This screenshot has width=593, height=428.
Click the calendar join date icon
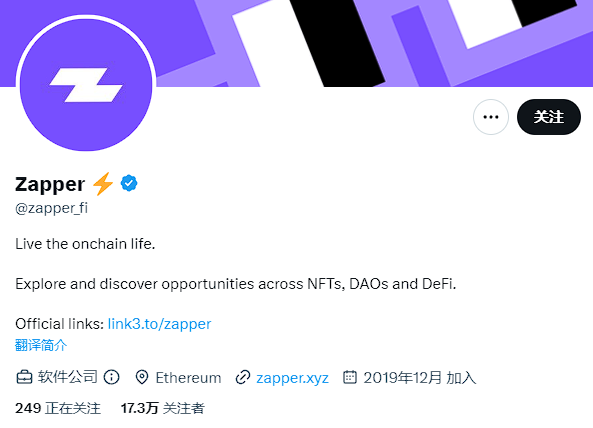click(350, 377)
